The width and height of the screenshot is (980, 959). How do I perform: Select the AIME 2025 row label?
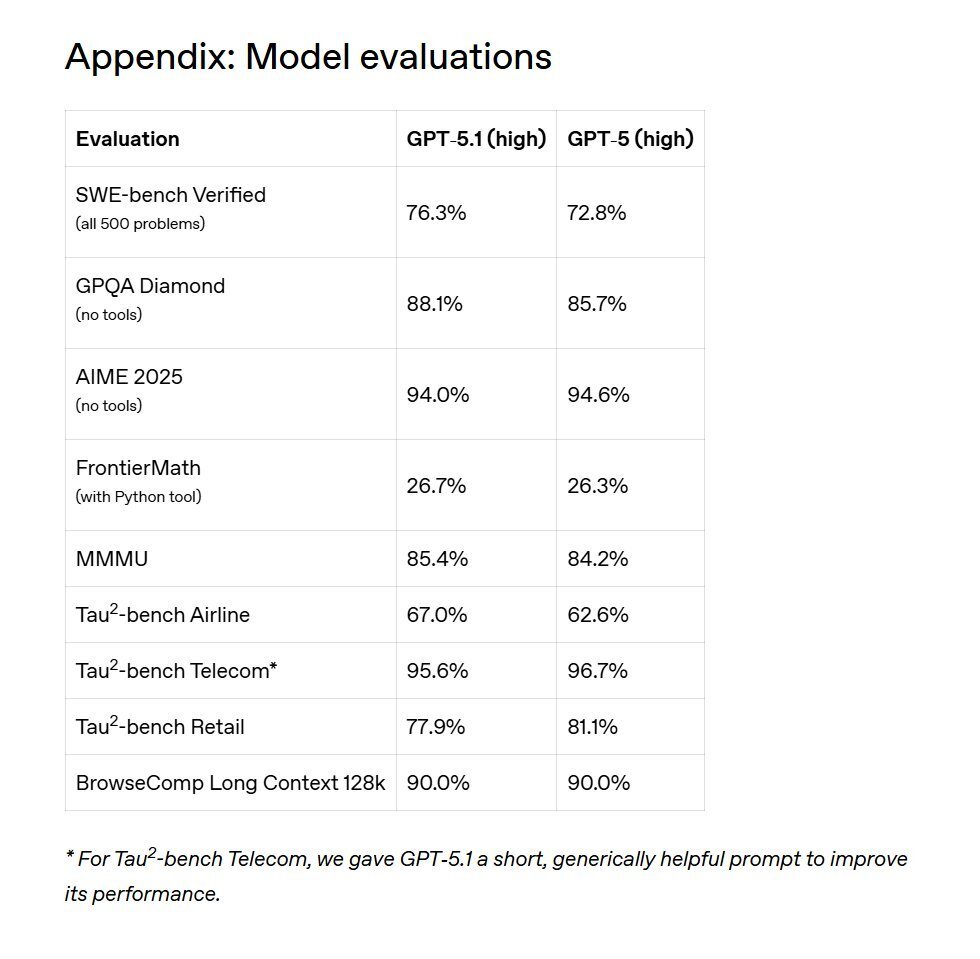click(129, 377)
